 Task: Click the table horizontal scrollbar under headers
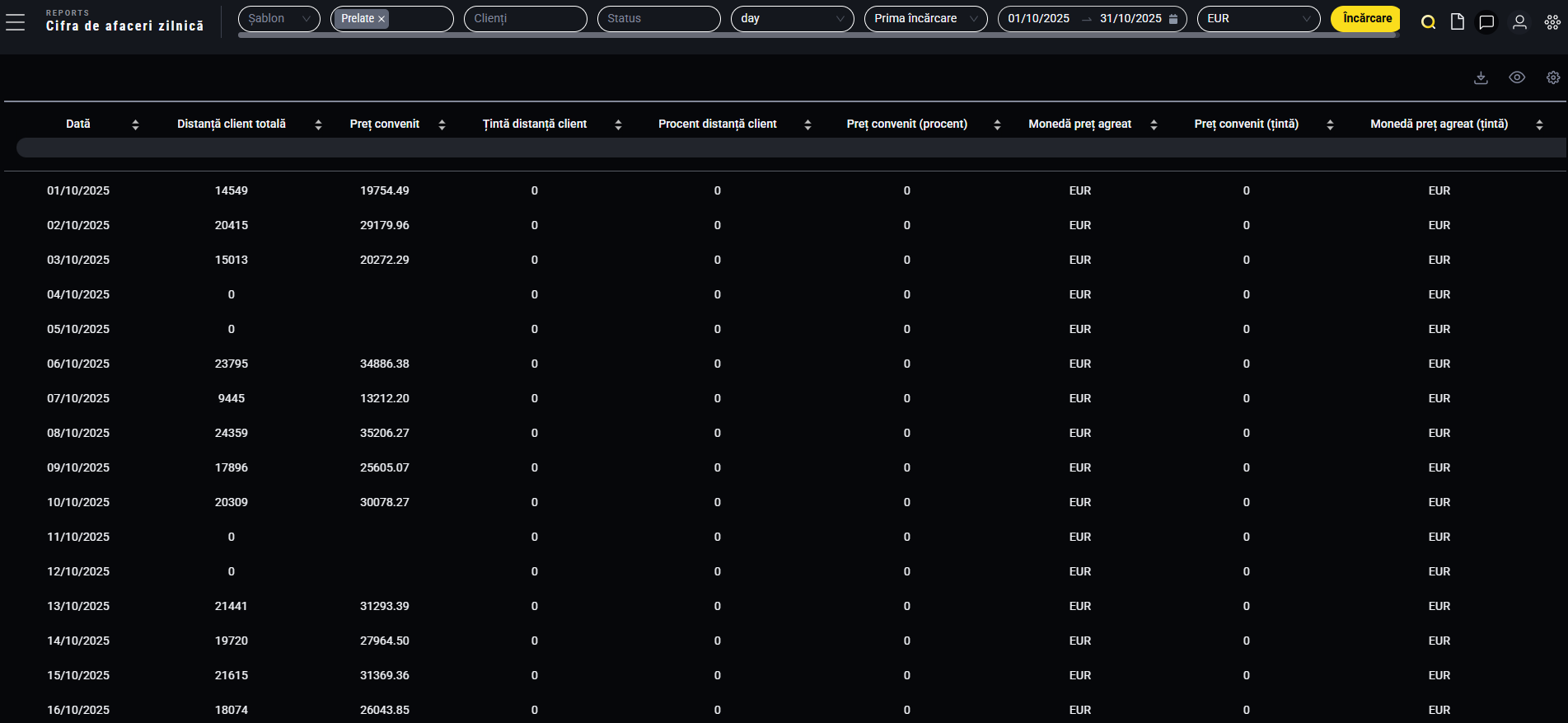click(x=791, y=148)
